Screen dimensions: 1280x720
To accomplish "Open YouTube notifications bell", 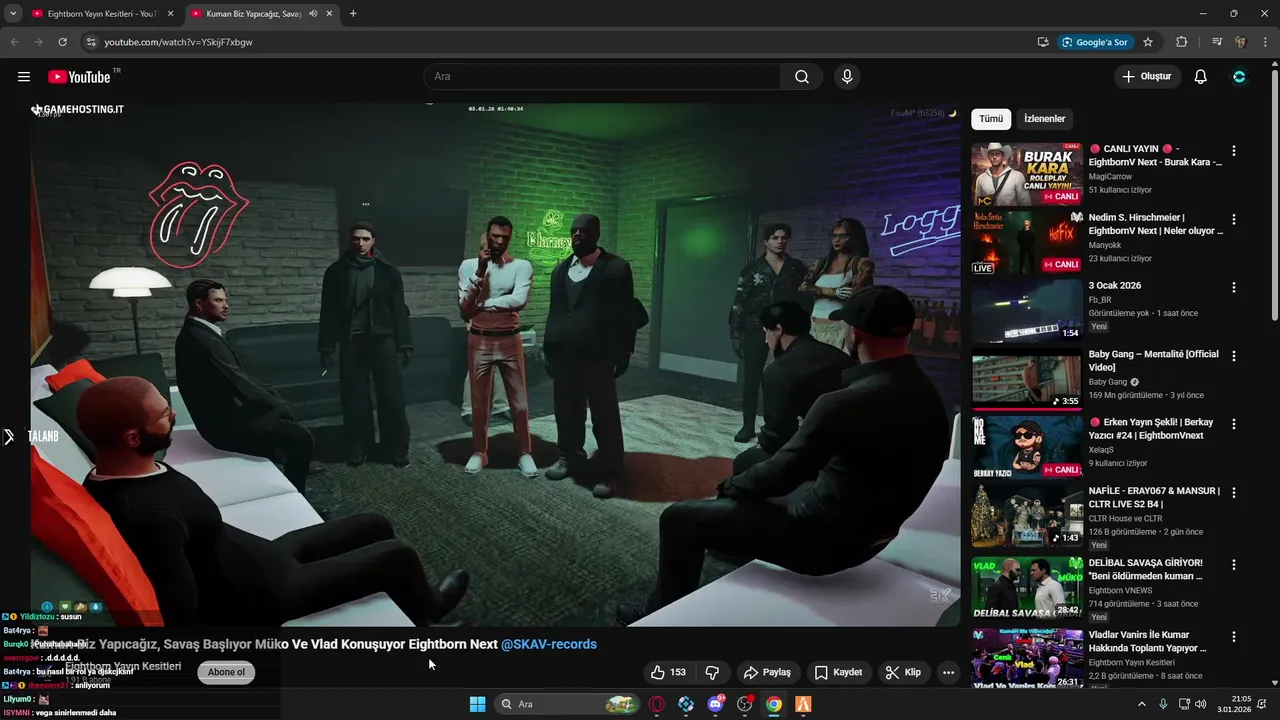I will (1201, 77).
